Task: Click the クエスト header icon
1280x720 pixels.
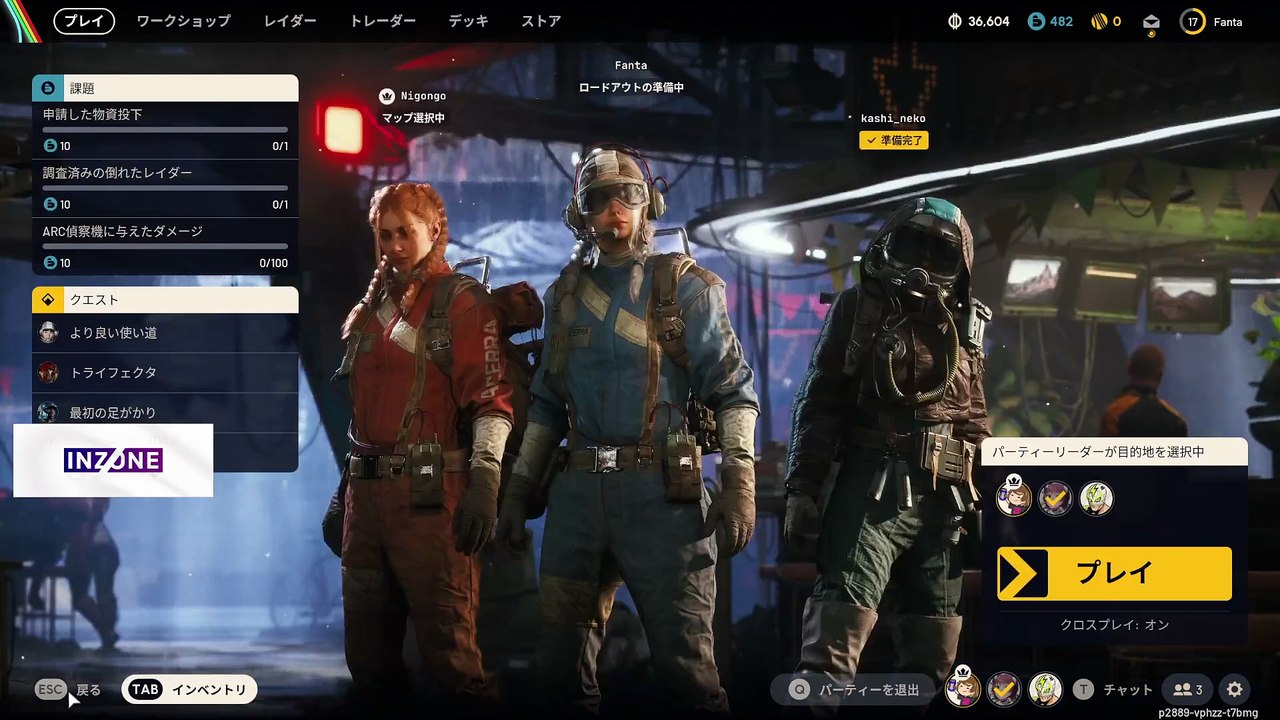Action: [x=48, y=300]
